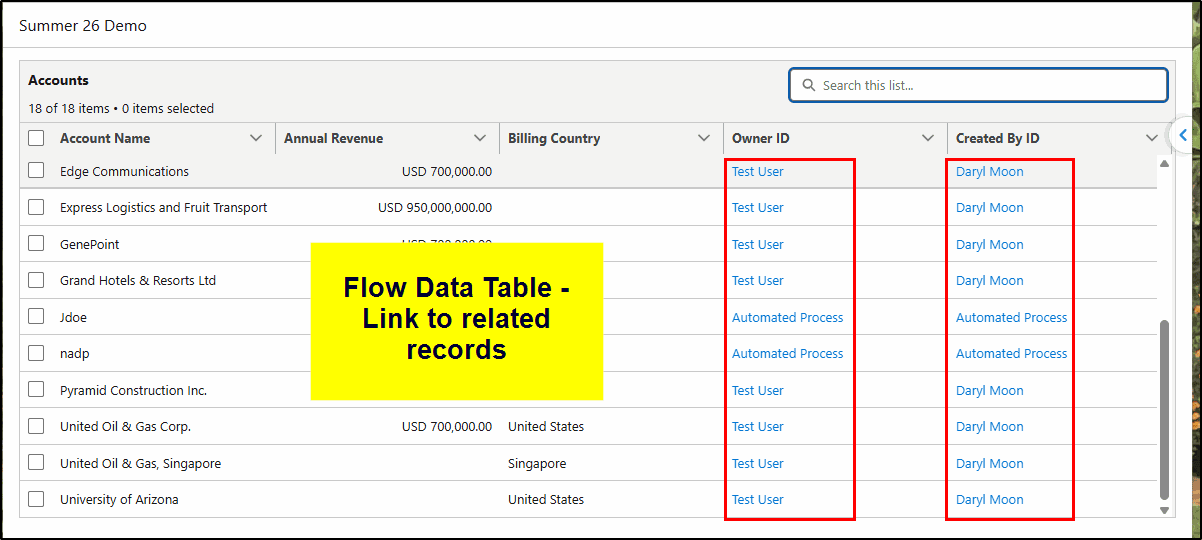Open Test User link for University of Arizona

click(x=757, y=499)
